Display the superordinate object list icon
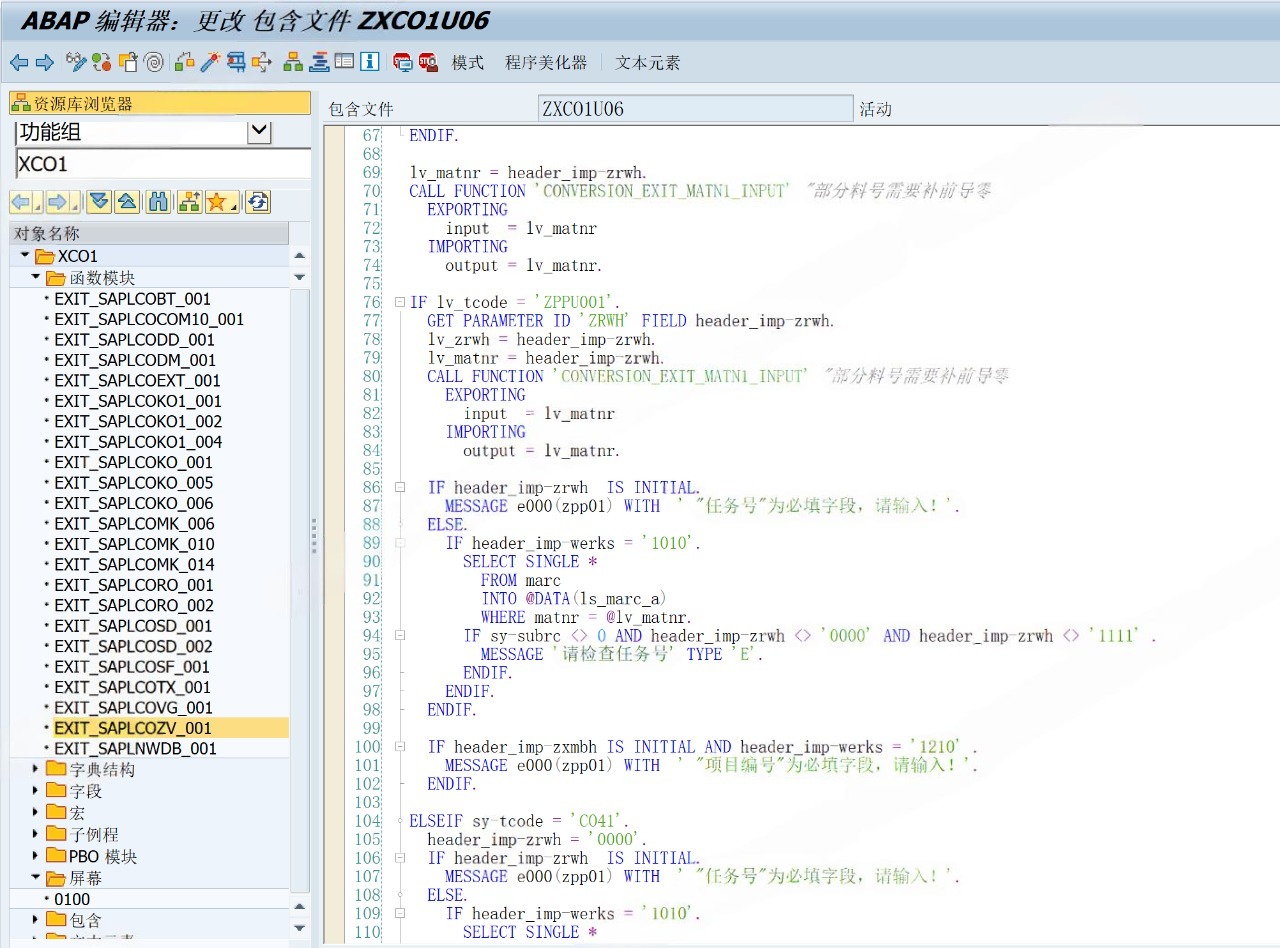 pyautogui.click(x=189, y=202)
